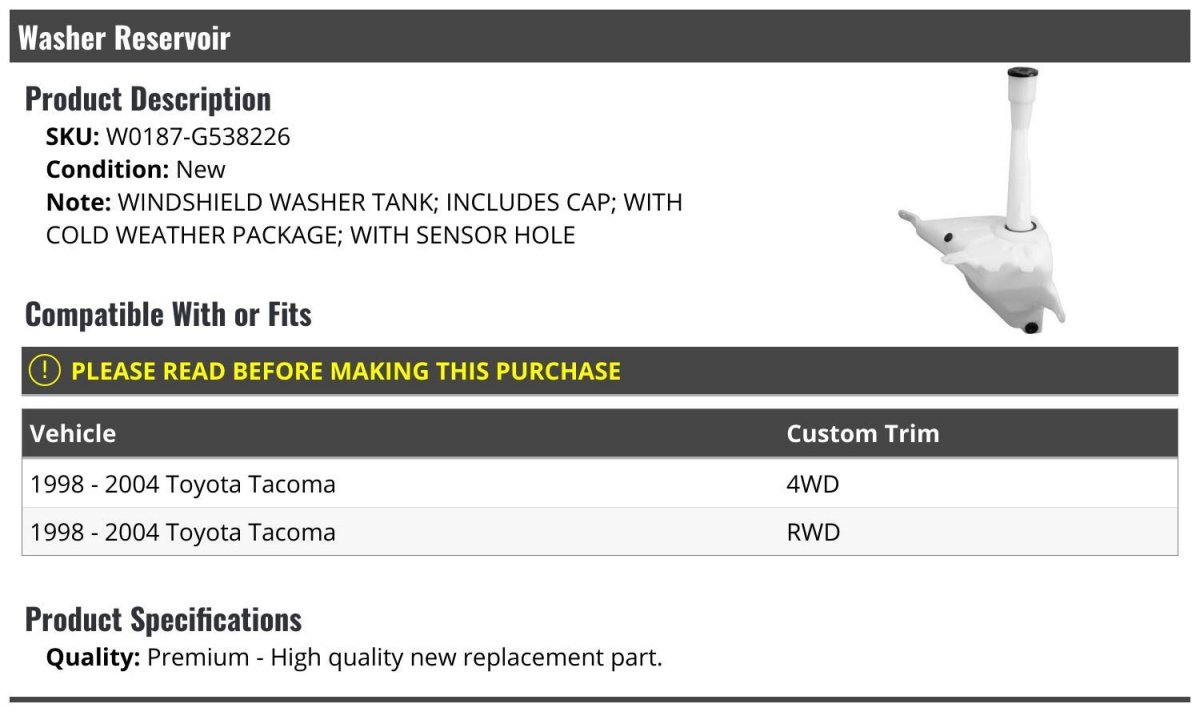Screen dimensions: 1200x712
Task: Click the RWD trim cell
Action: [x=813, y=532]
